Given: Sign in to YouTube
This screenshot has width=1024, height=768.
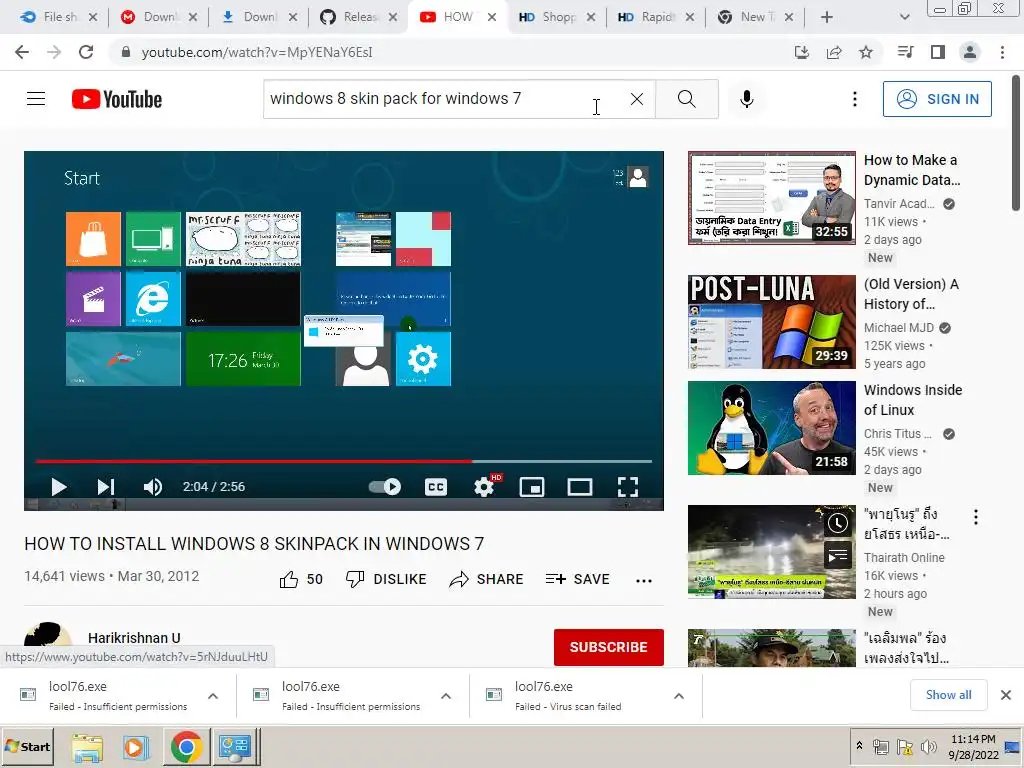Looking at the screenshot, I should 937,99.
